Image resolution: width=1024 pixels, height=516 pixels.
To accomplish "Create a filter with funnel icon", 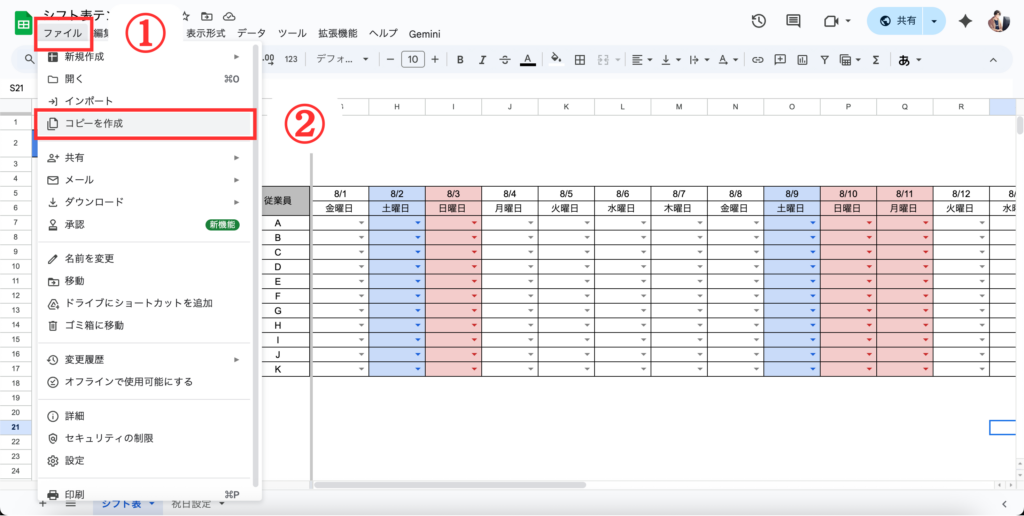I will click(825, 59).
